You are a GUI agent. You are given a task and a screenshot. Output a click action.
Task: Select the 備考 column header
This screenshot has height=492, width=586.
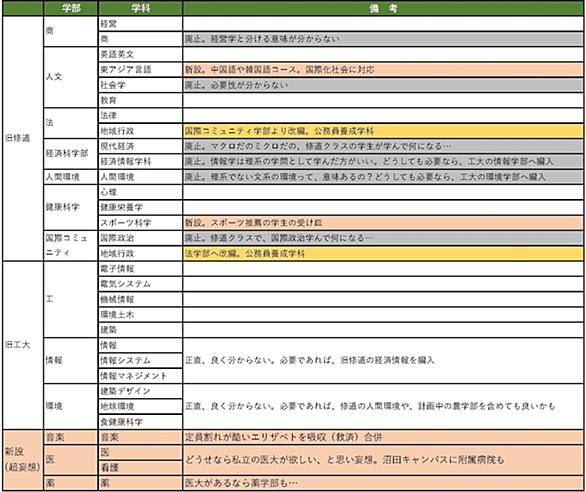(383, 8)
